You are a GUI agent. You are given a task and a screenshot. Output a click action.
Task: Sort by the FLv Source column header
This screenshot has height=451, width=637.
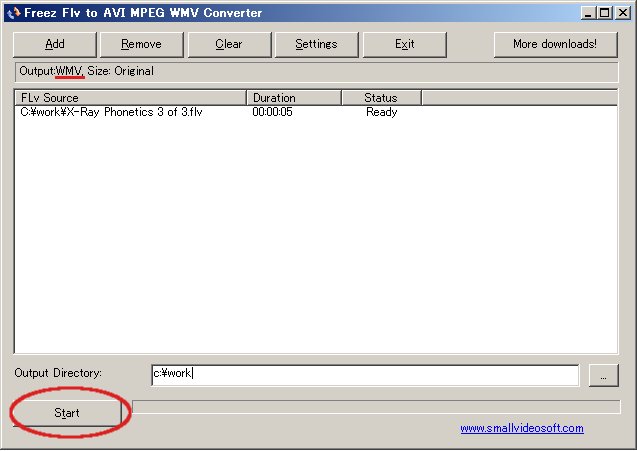click(x=130, y=98)
